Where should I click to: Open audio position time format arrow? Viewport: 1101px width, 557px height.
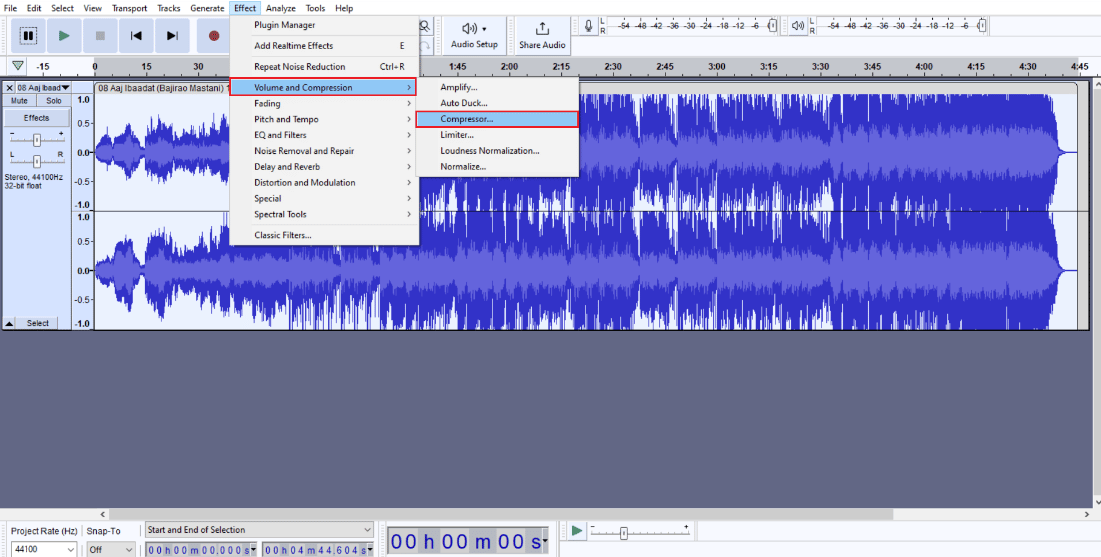(545, 541)
